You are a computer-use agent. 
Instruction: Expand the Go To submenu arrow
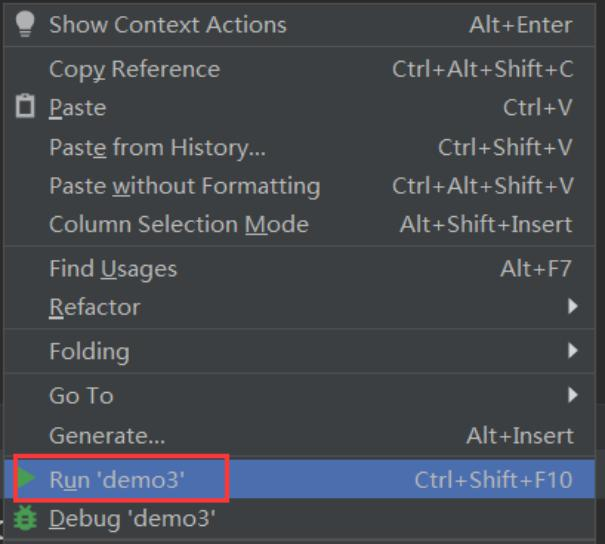pos(573,395)
